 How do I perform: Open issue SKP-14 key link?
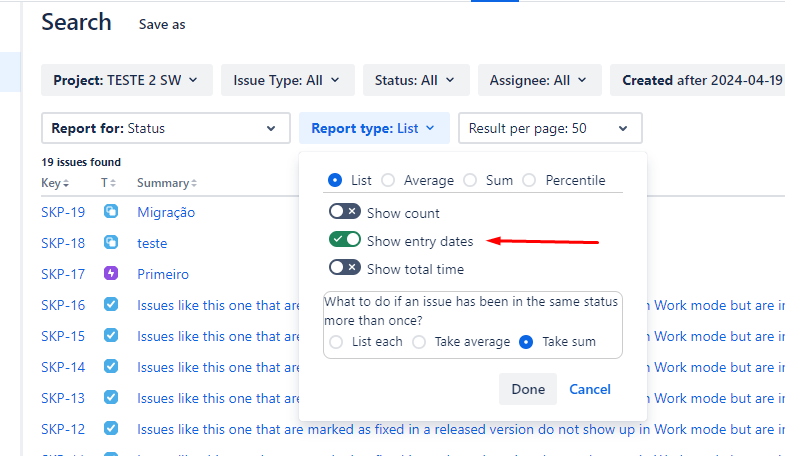tap(63, 367)
